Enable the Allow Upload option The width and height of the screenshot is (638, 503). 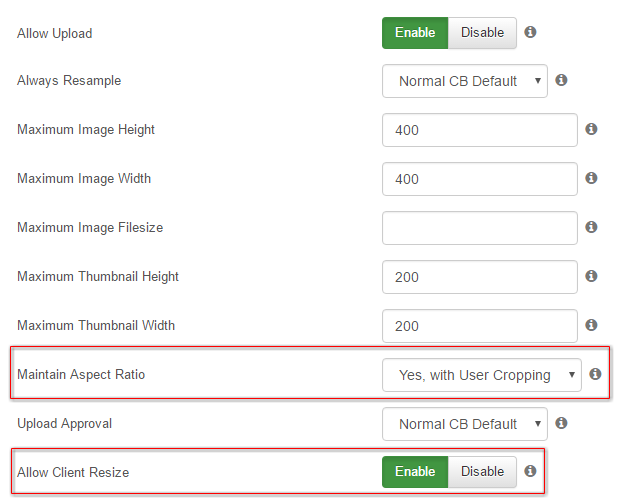point(415,33)
